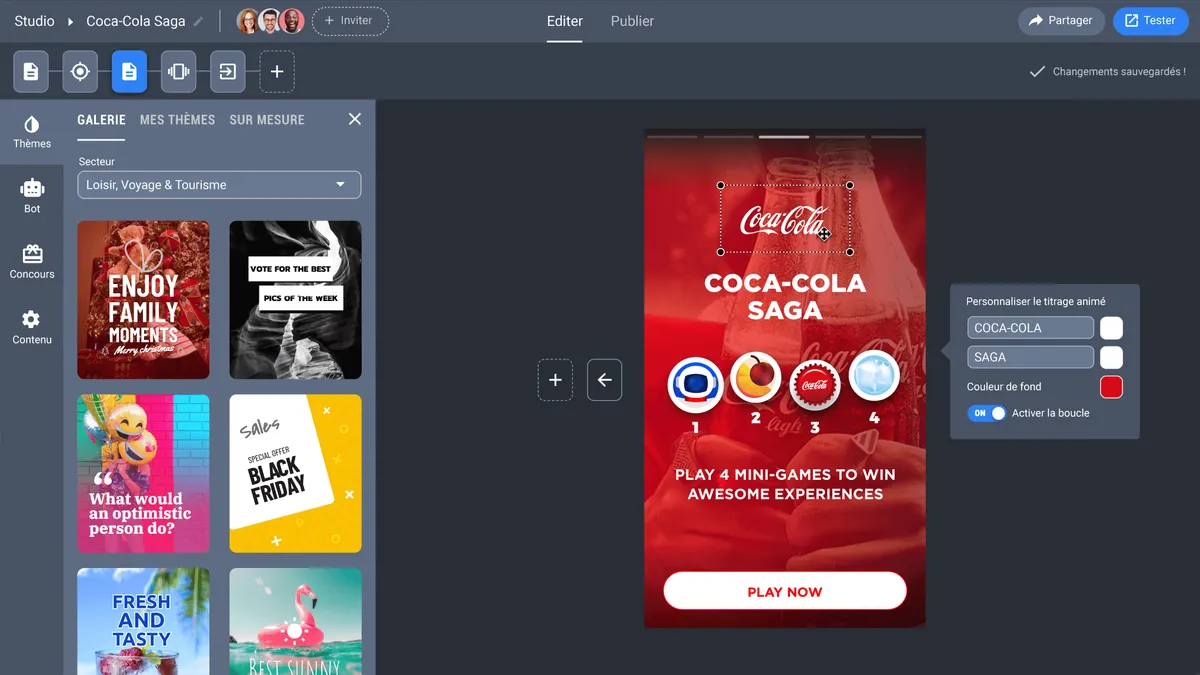Screen dimensions: 1200x675
Task: Click the COCA-COLA SAGA title text
Action: click(785, 297)
